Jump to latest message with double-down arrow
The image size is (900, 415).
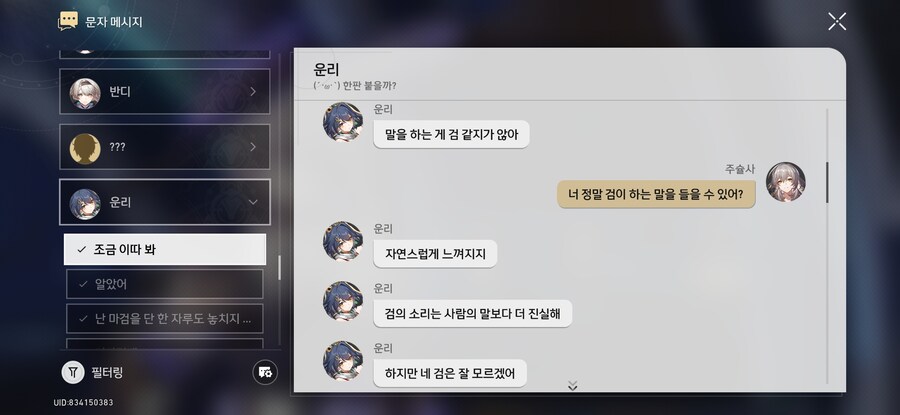click(x=572, y=386)
